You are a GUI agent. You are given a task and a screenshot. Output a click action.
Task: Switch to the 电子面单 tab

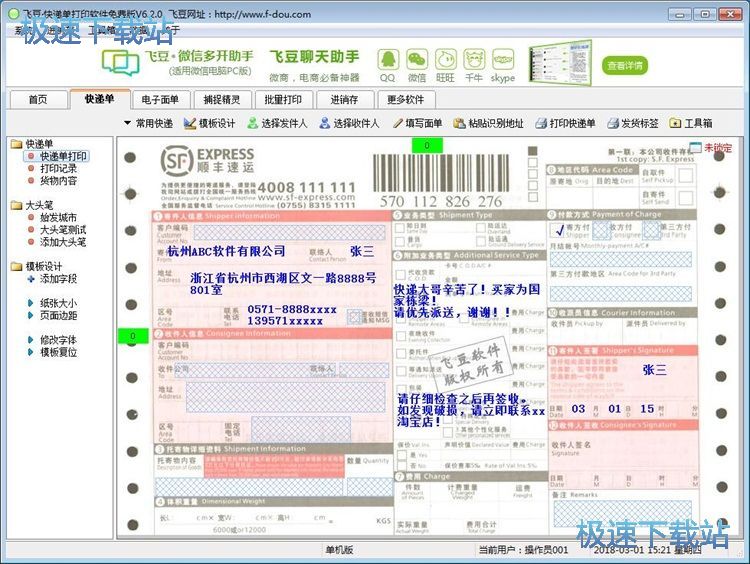click(x=160, y=100)
